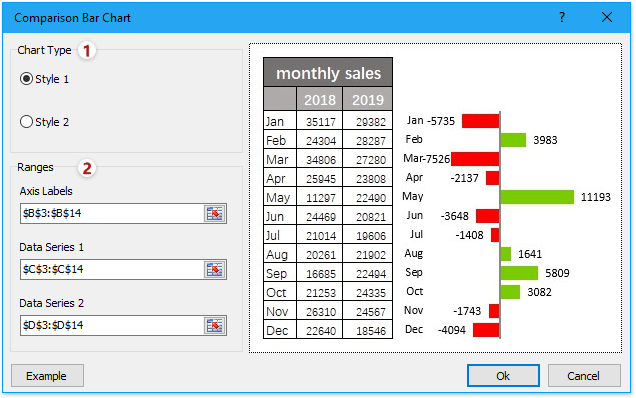636x398 pixels.
Task: Click the 2018 column header
Action: tap(320, 99)
